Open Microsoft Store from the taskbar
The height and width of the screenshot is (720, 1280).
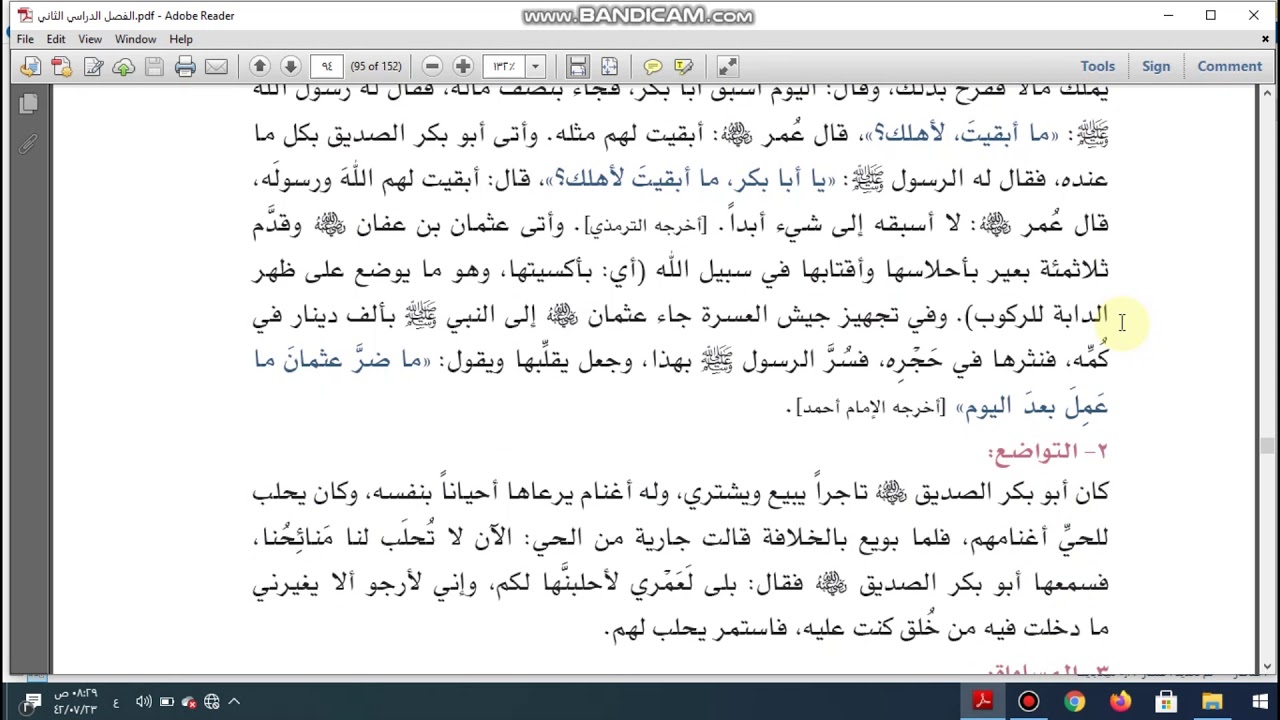coord(1166,702)
